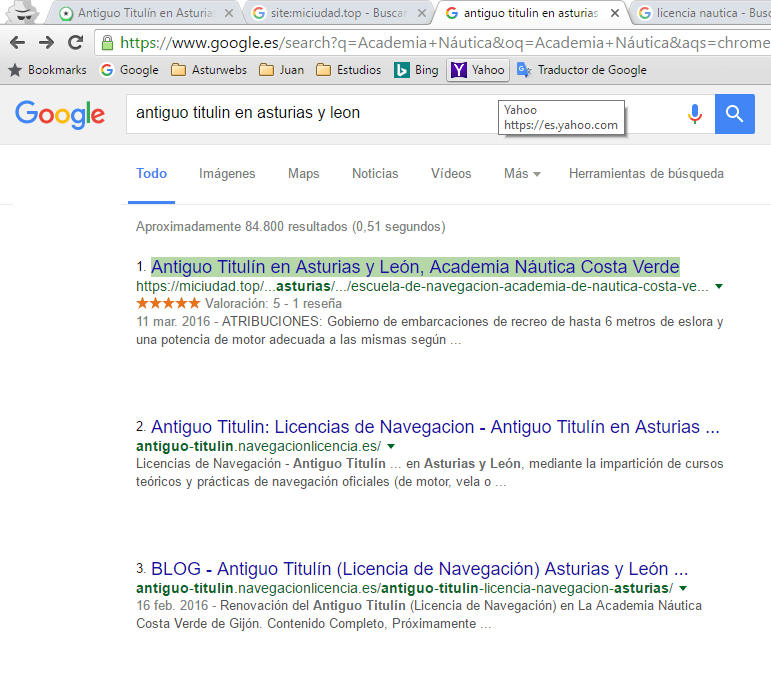Screen dimensions: 771x686
Task: Click the five-star rating Valoración
Action: [168, 303]
